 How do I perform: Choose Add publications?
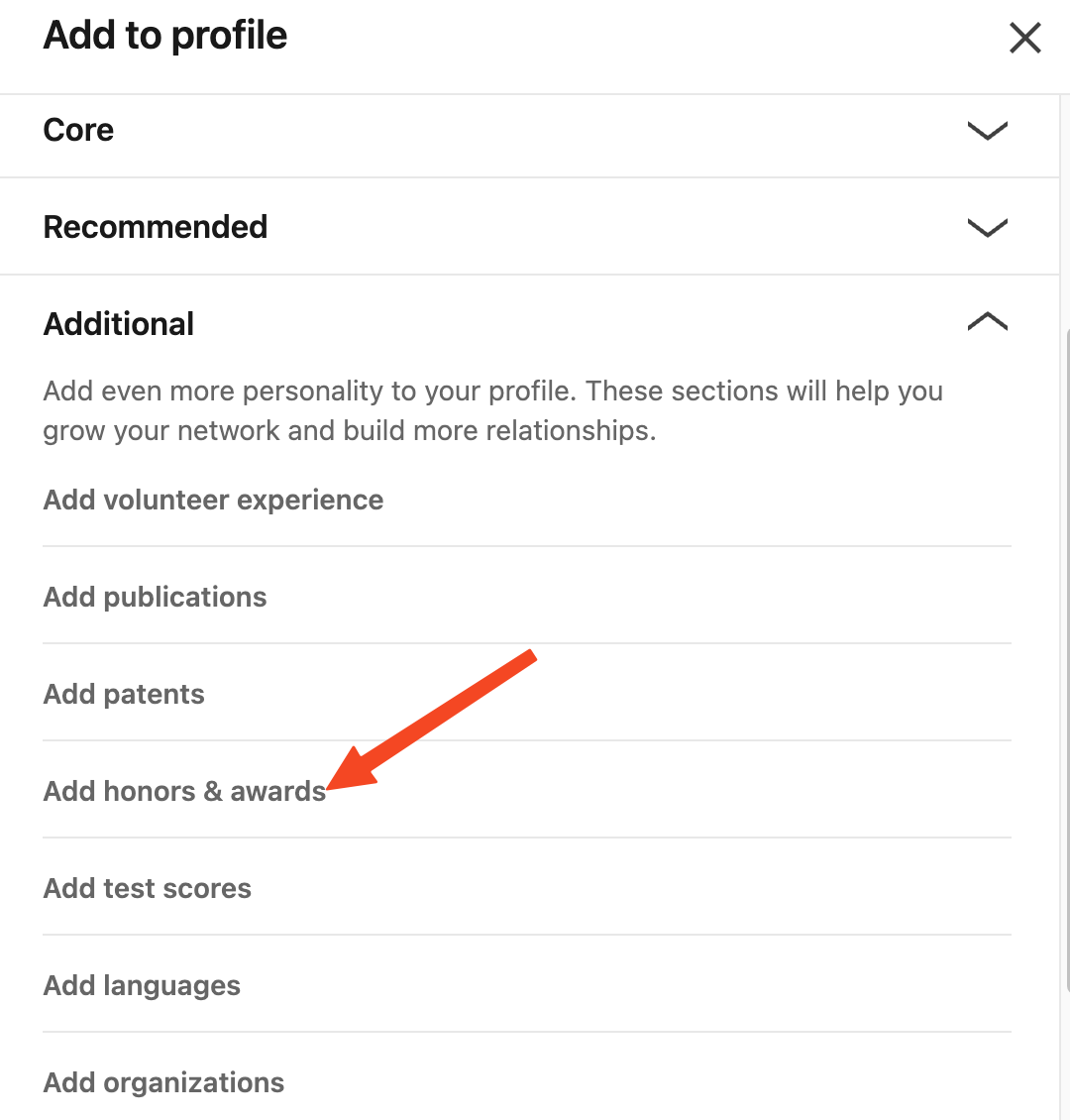(x=156, y=597)
